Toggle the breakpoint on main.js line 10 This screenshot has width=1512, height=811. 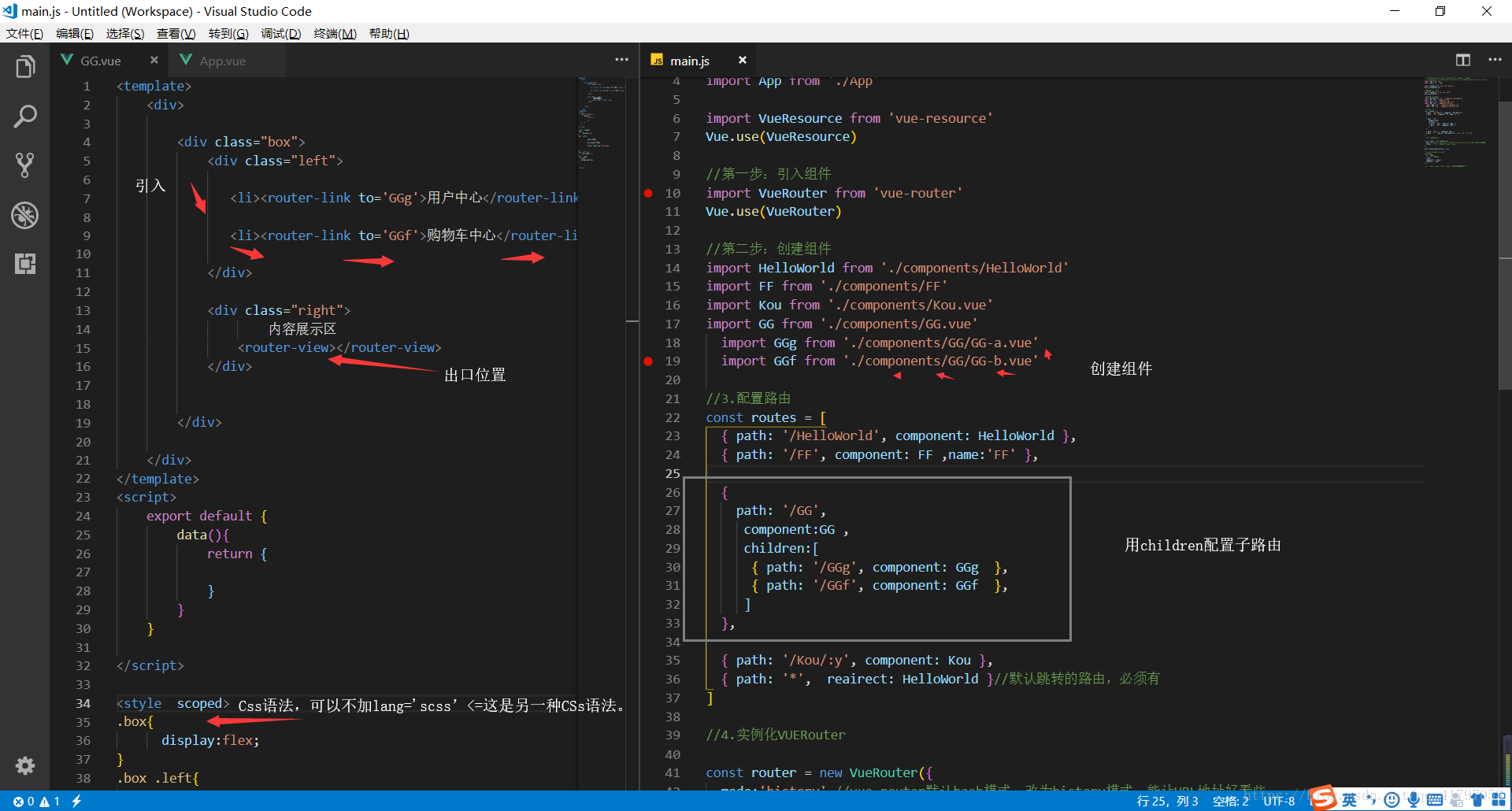(648, 193)
